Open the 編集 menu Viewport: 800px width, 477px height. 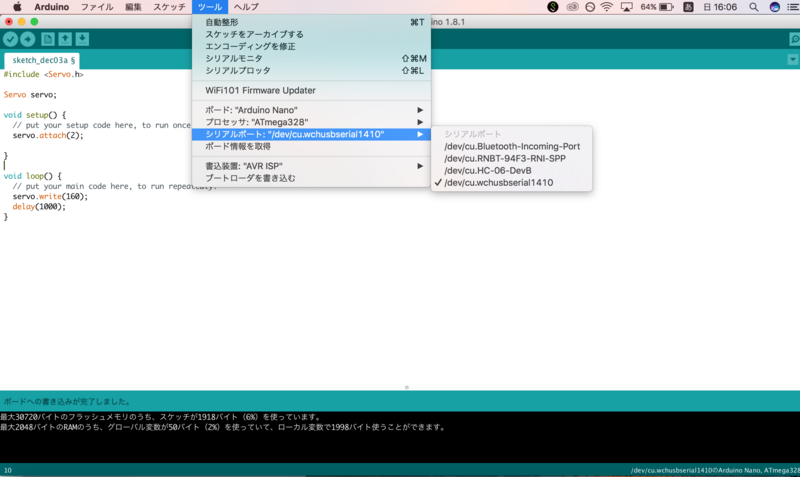click(x=133, y=7)
